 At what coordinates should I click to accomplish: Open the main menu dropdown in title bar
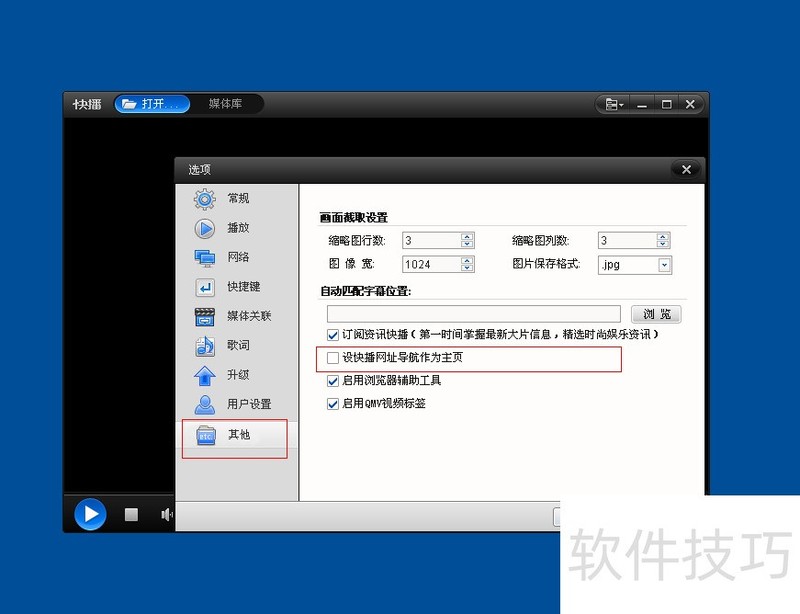pos(614,104)
